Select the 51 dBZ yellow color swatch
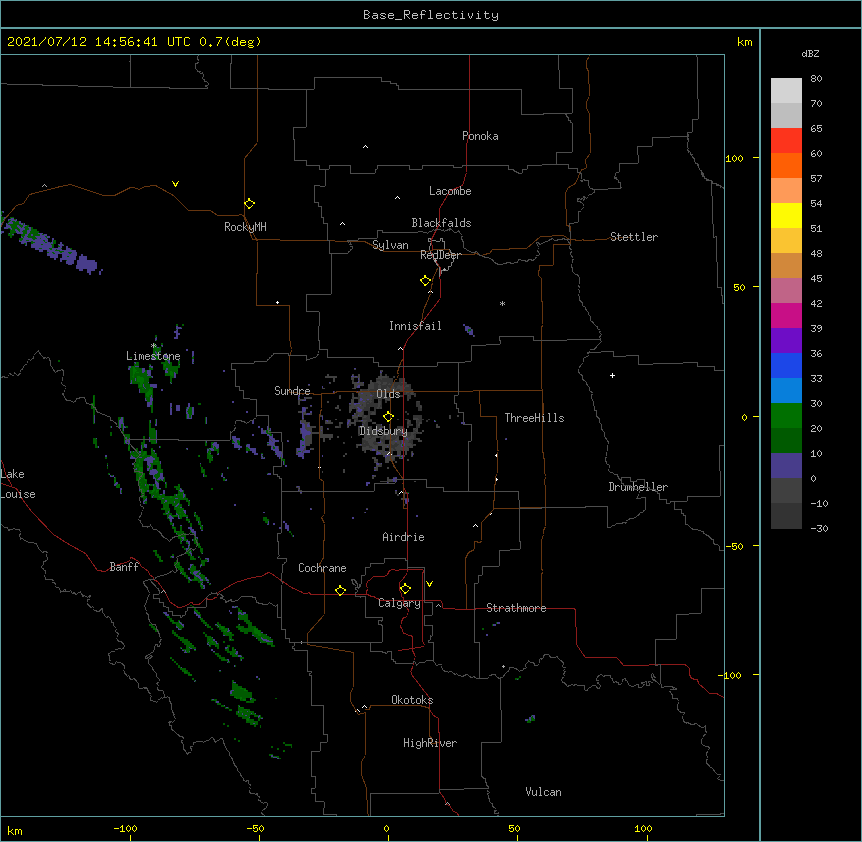 coord(786,215)
